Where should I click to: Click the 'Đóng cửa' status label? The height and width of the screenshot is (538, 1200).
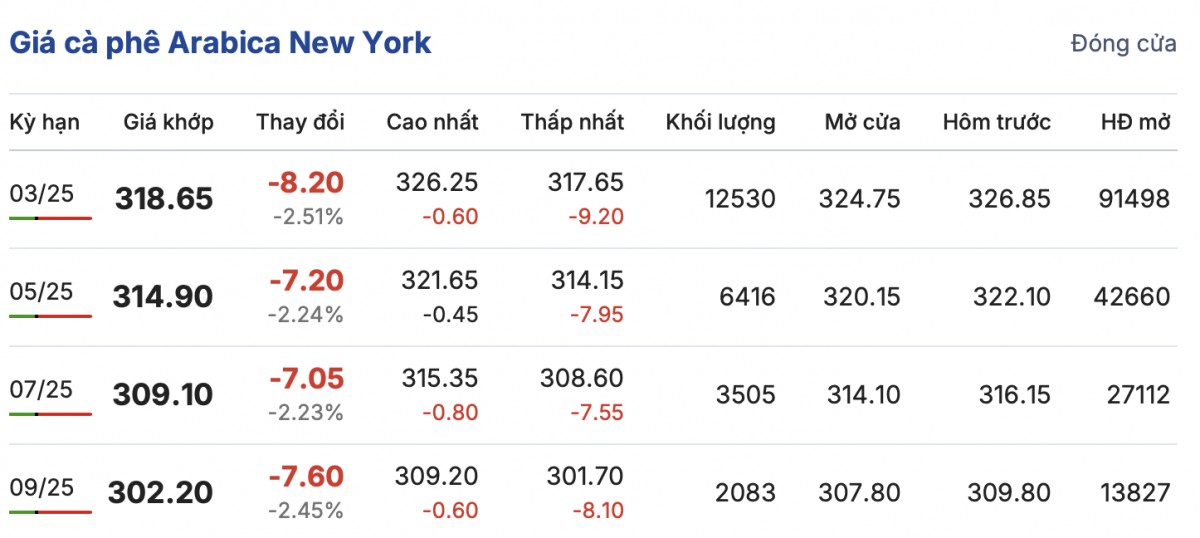click(x=1122, y=44)
